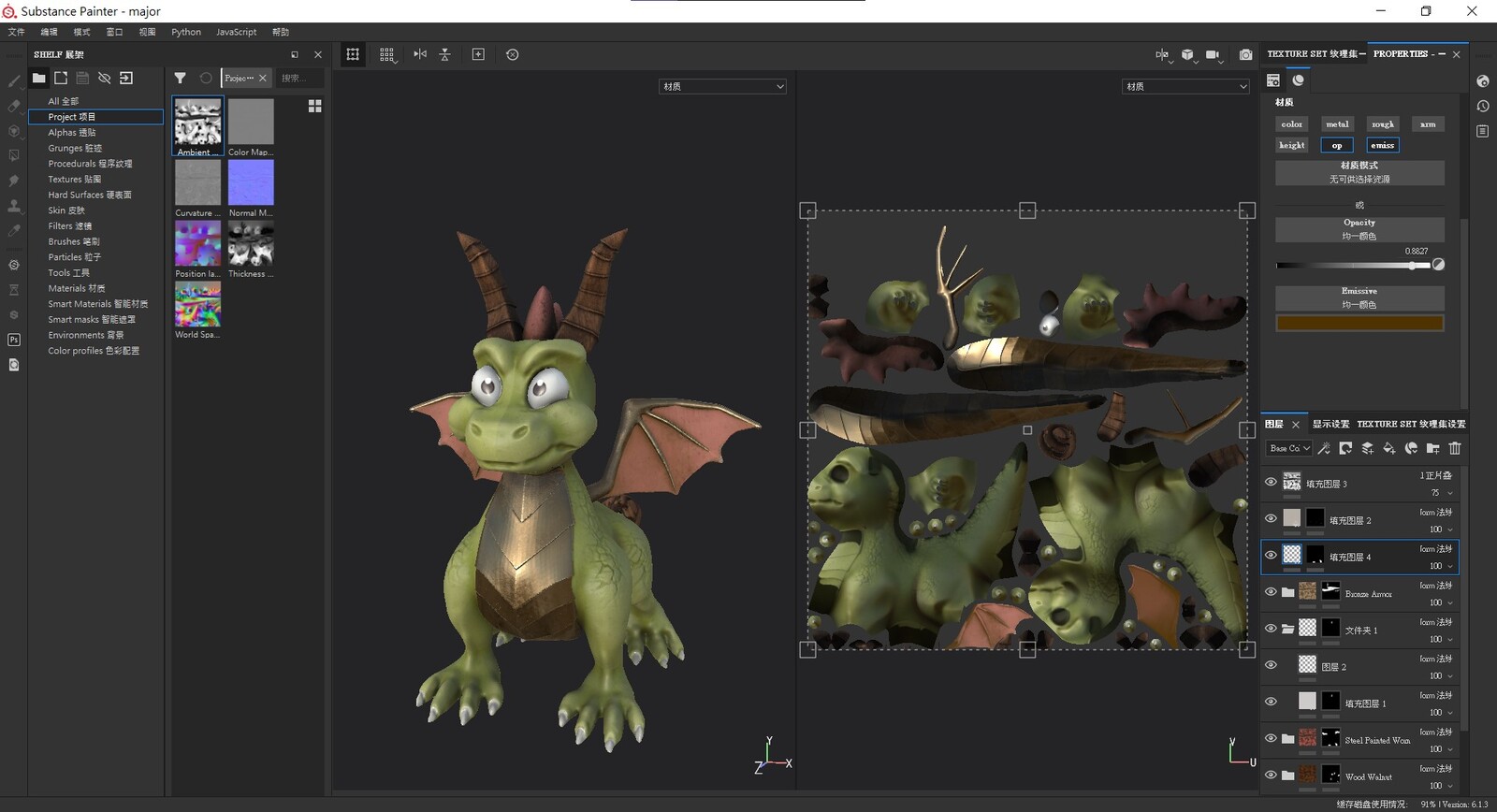Open the 3D viewport 材质 dropdown
The image size is (1497, 812).
(x=722, y=87)
